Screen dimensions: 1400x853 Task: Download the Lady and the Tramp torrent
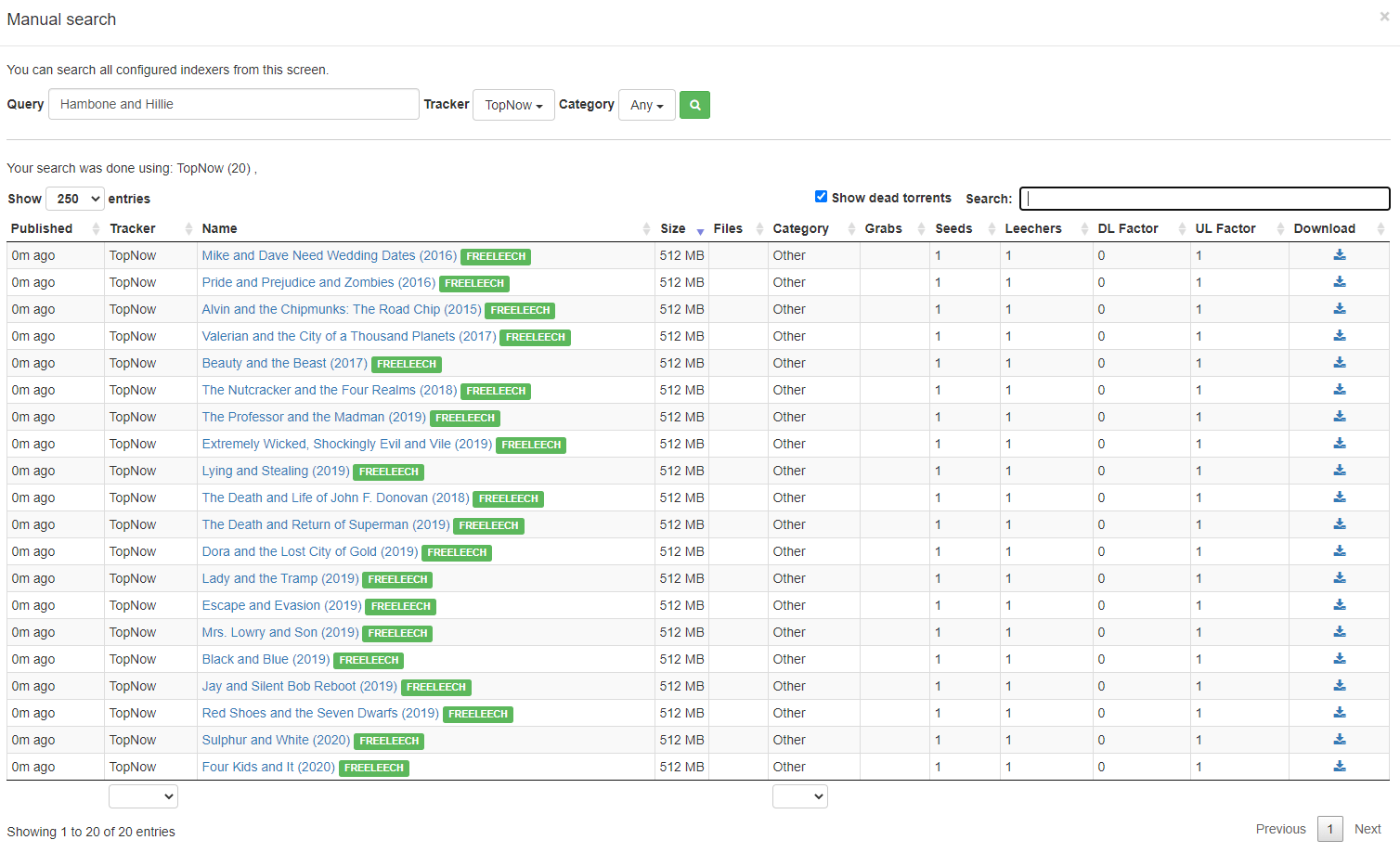(1339, 577)
